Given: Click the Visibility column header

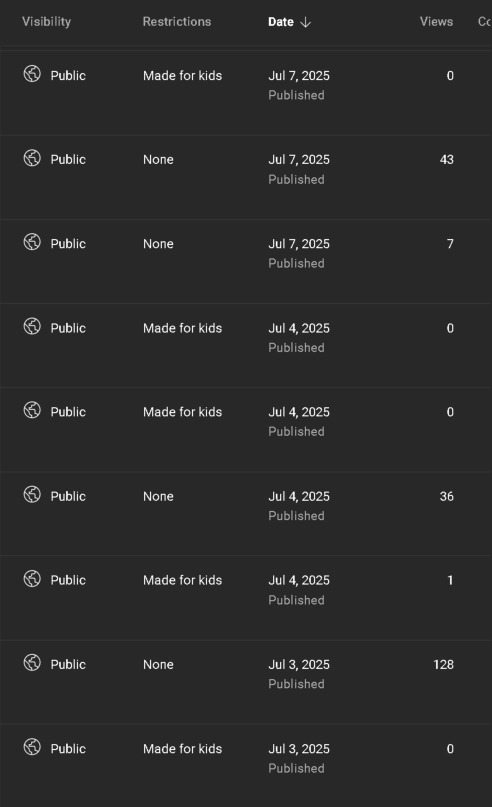Looking at the screenshot, I should point(46,22).
